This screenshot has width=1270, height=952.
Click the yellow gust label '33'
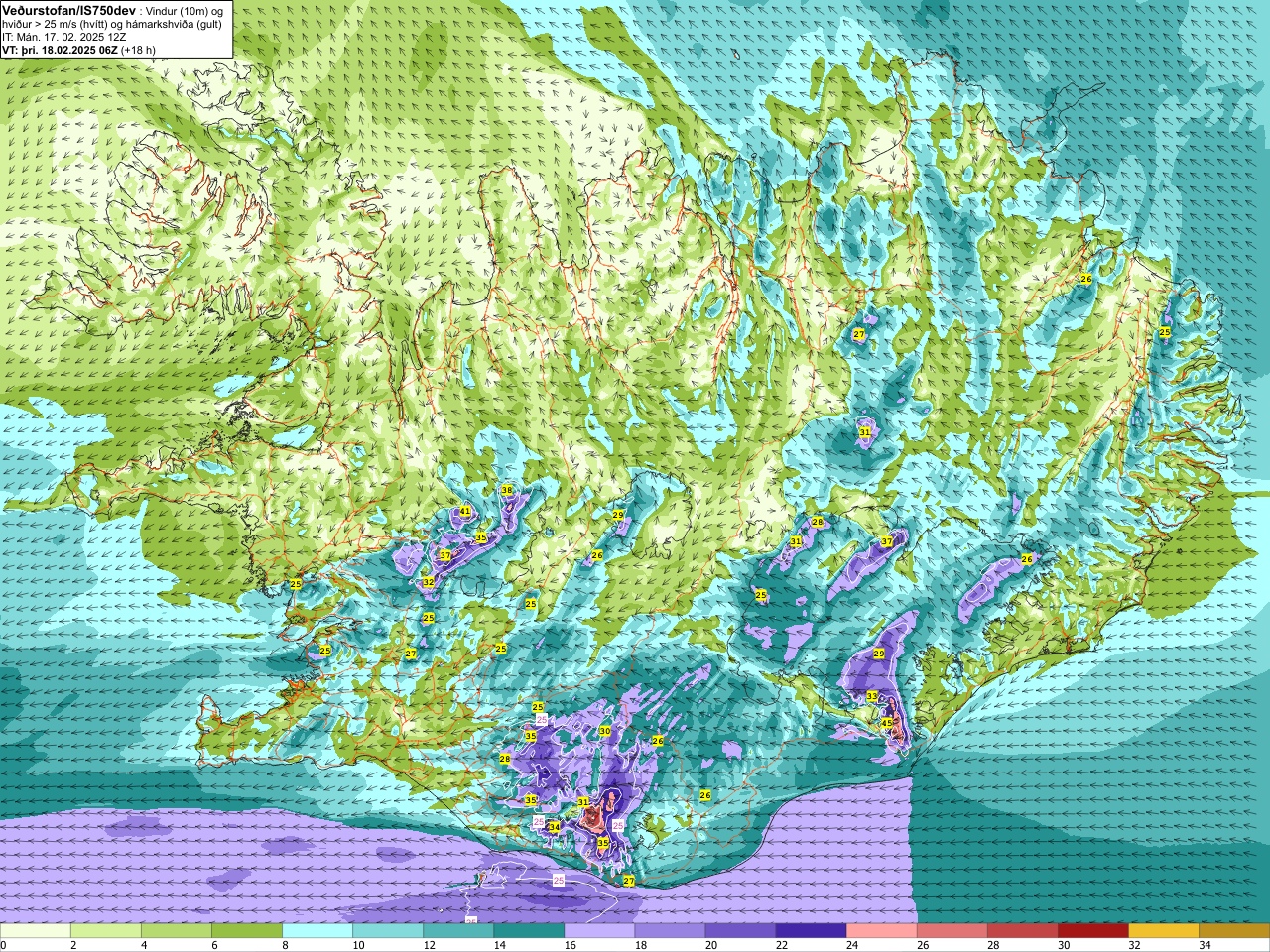click(x=871, y=696)
